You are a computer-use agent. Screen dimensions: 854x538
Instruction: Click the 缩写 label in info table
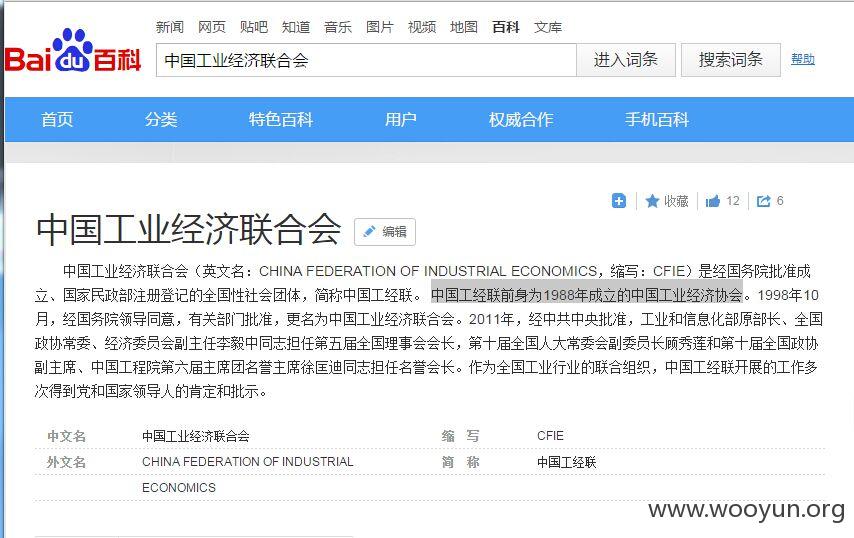coord(461,436)
